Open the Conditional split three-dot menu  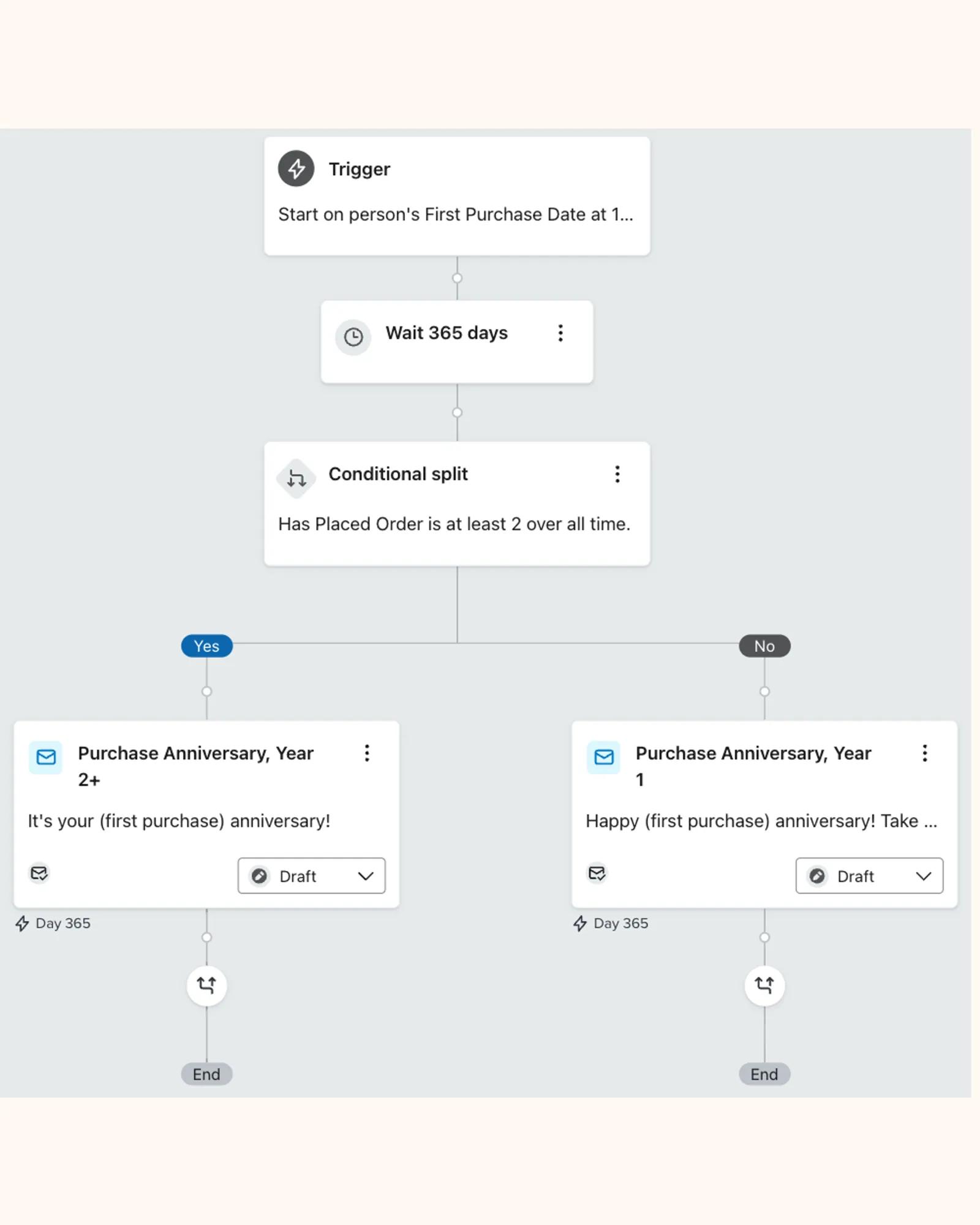pyautogui.click(x=617, y=474)
